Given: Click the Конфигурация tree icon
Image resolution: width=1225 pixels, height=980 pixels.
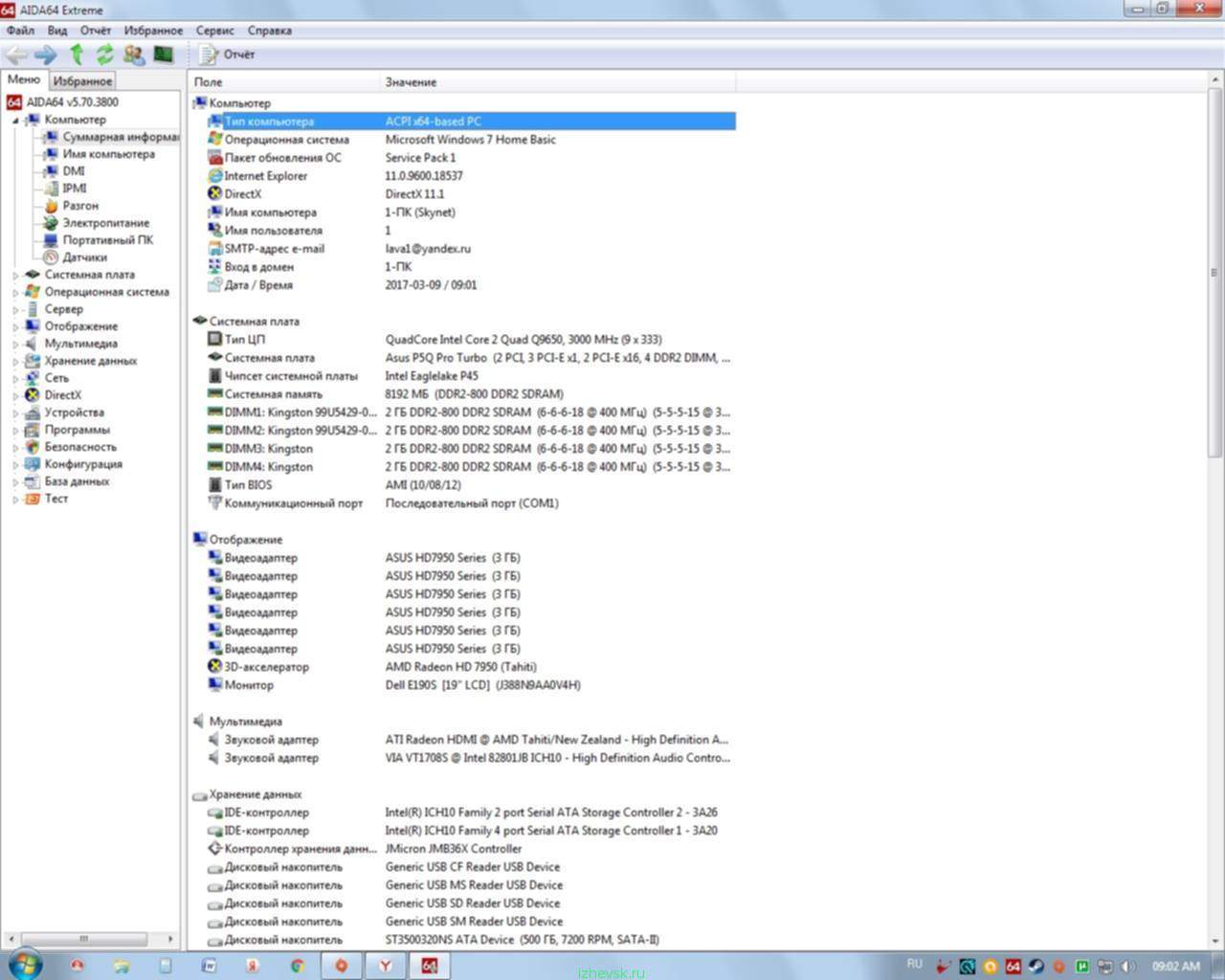Looking at the screenshot, I should (x=33, y=464).
